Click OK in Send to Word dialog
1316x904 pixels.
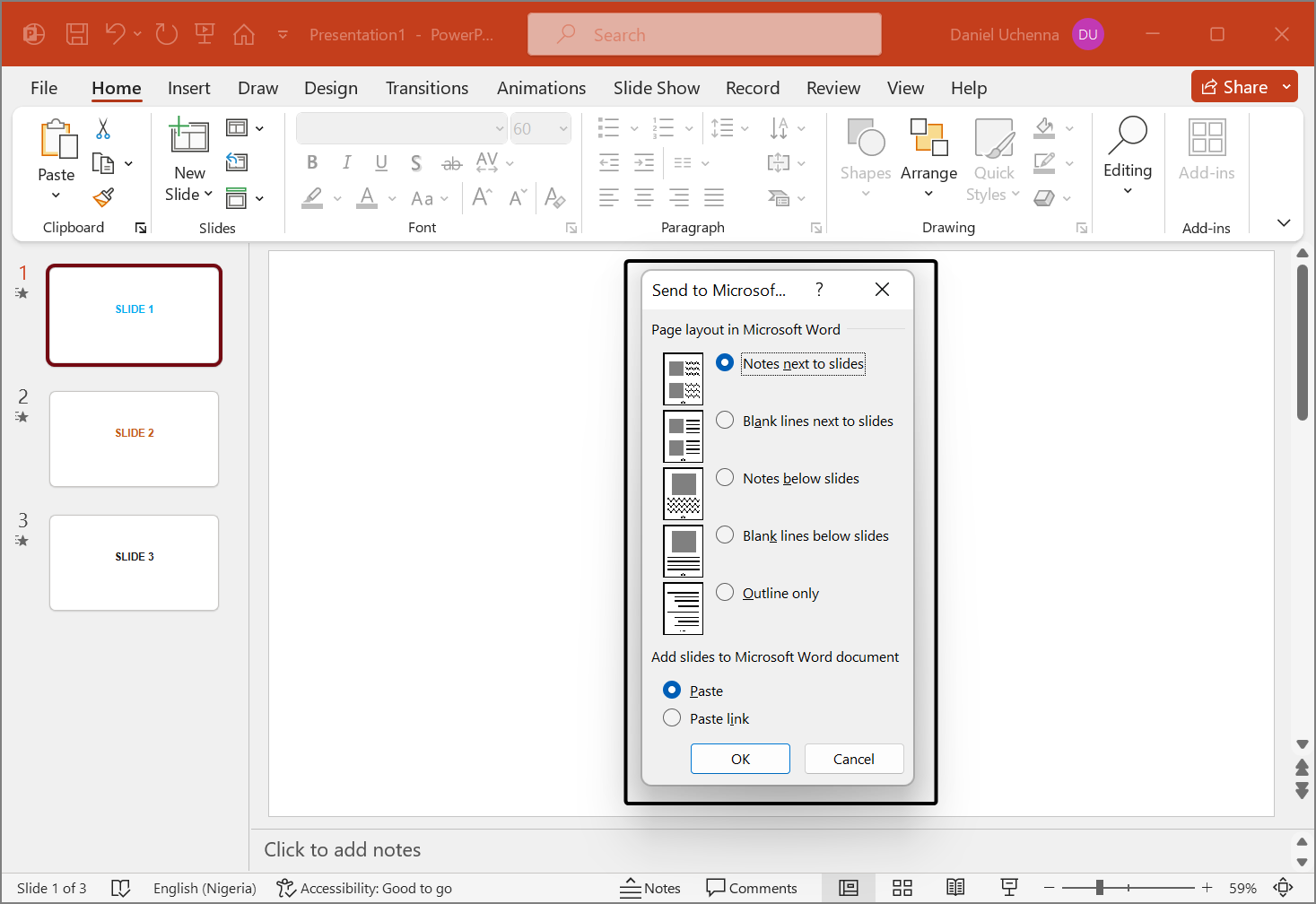740,759
